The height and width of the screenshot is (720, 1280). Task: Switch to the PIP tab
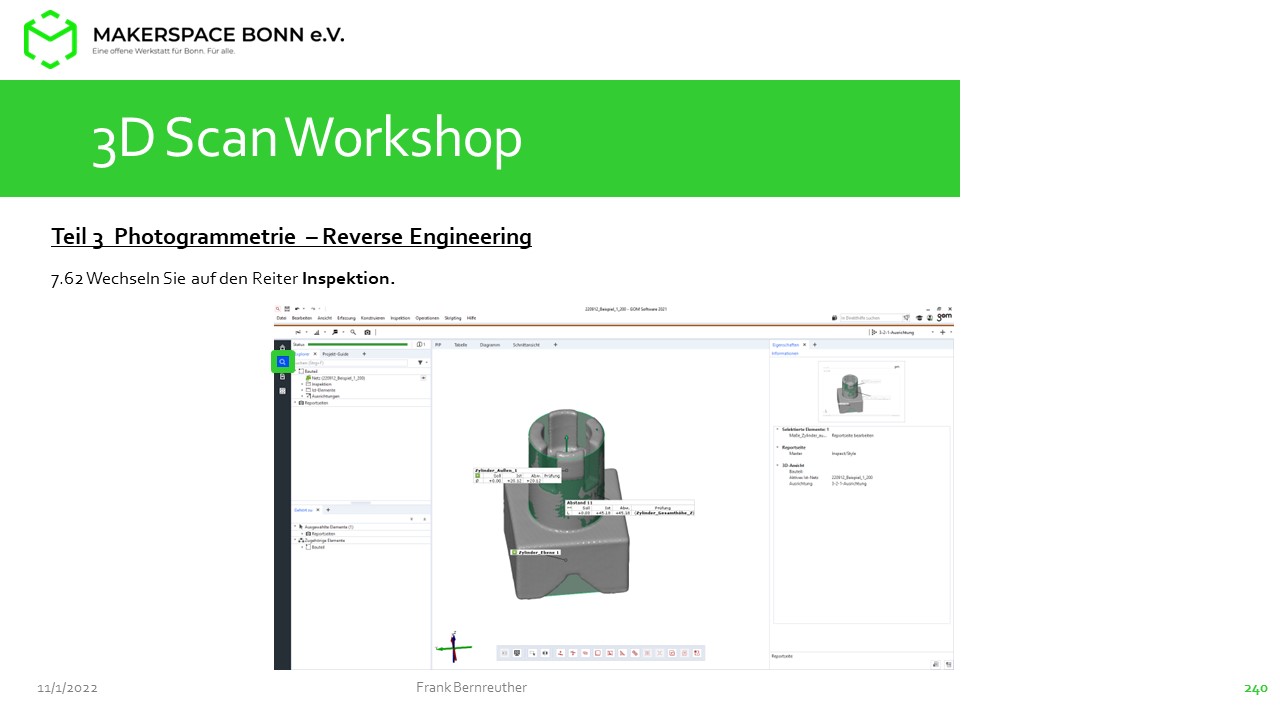[x=438, y=345]
